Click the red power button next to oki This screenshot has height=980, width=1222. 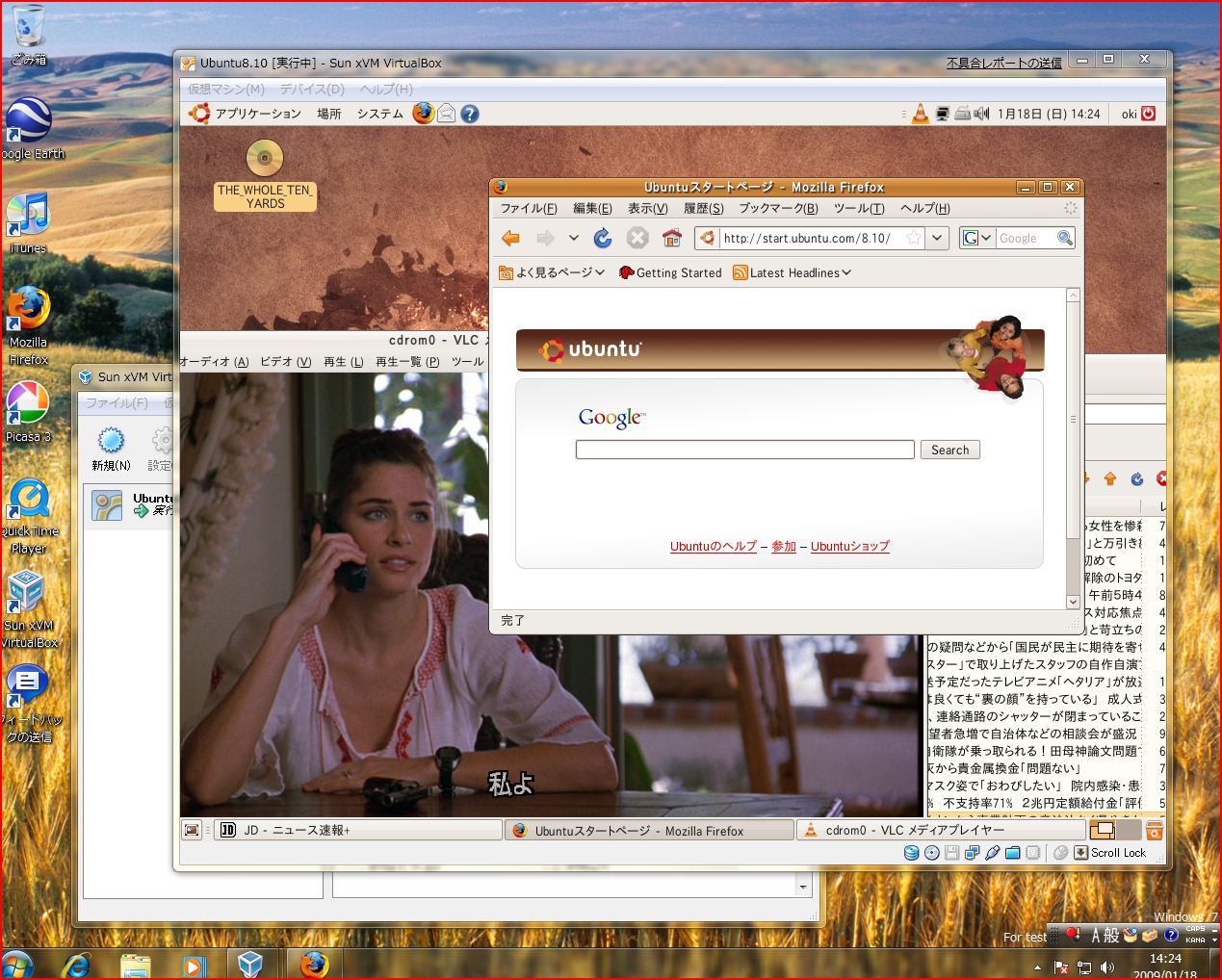coord(1148,114)
